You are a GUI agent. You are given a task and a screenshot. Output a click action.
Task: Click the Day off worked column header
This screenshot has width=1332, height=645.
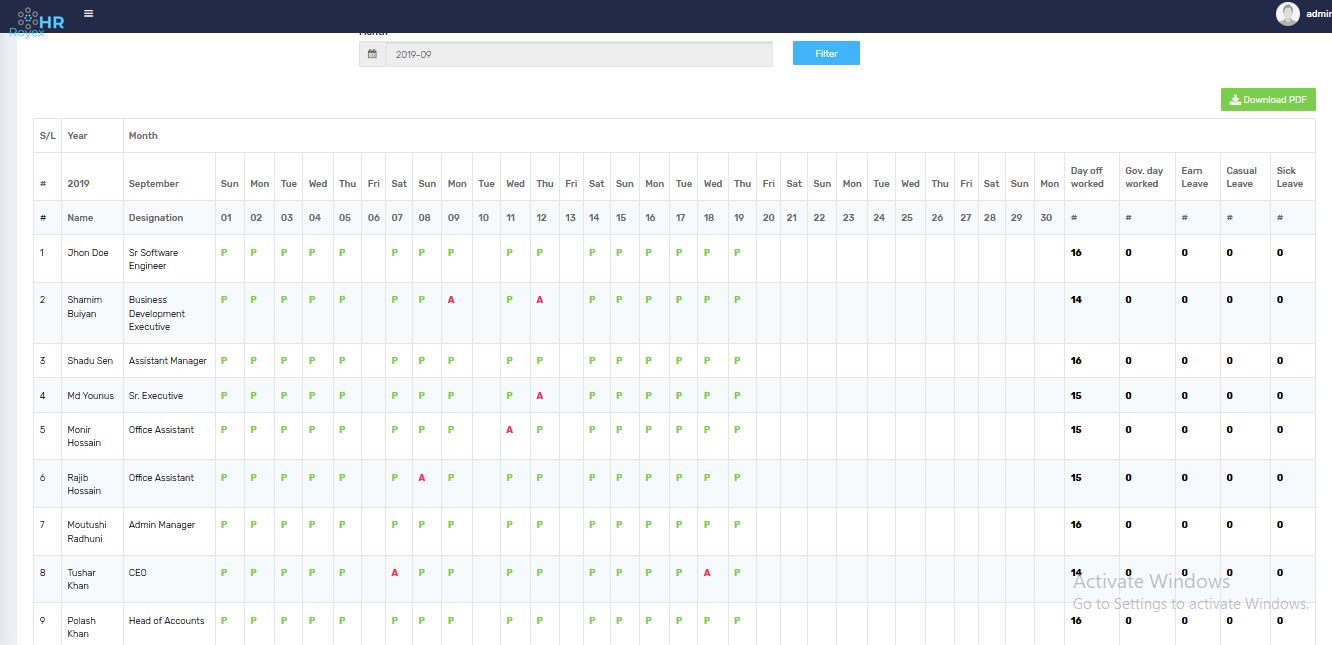[x=1087, y=177]
